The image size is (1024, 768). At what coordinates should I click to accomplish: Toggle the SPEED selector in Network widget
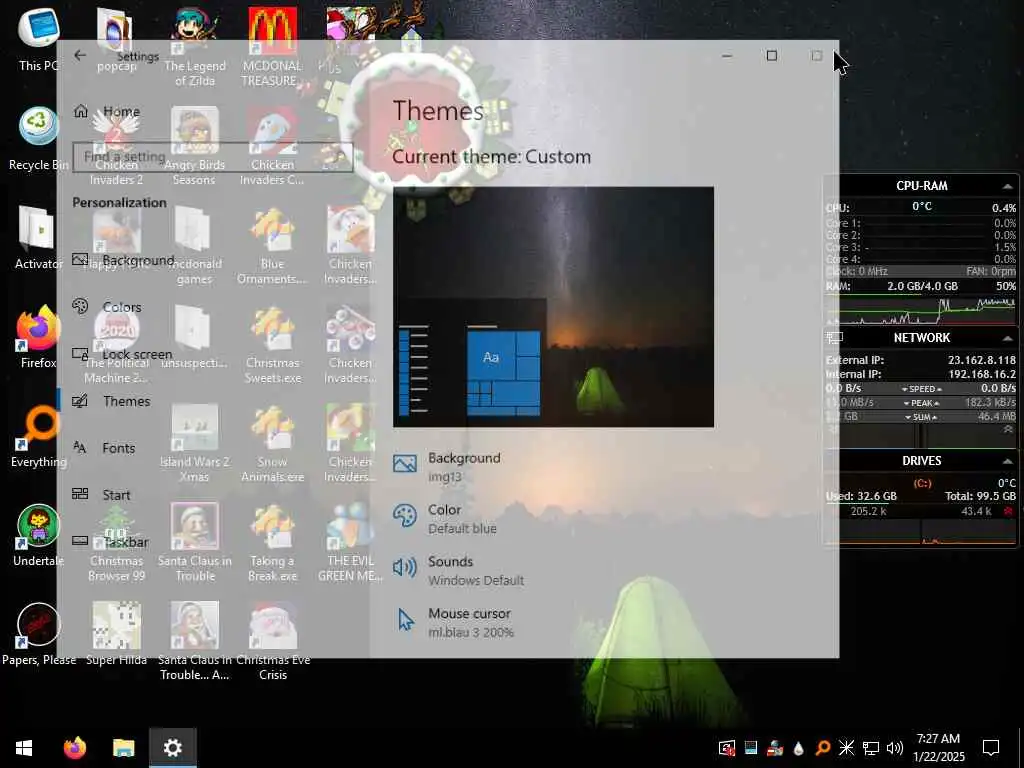coord(921,389)
